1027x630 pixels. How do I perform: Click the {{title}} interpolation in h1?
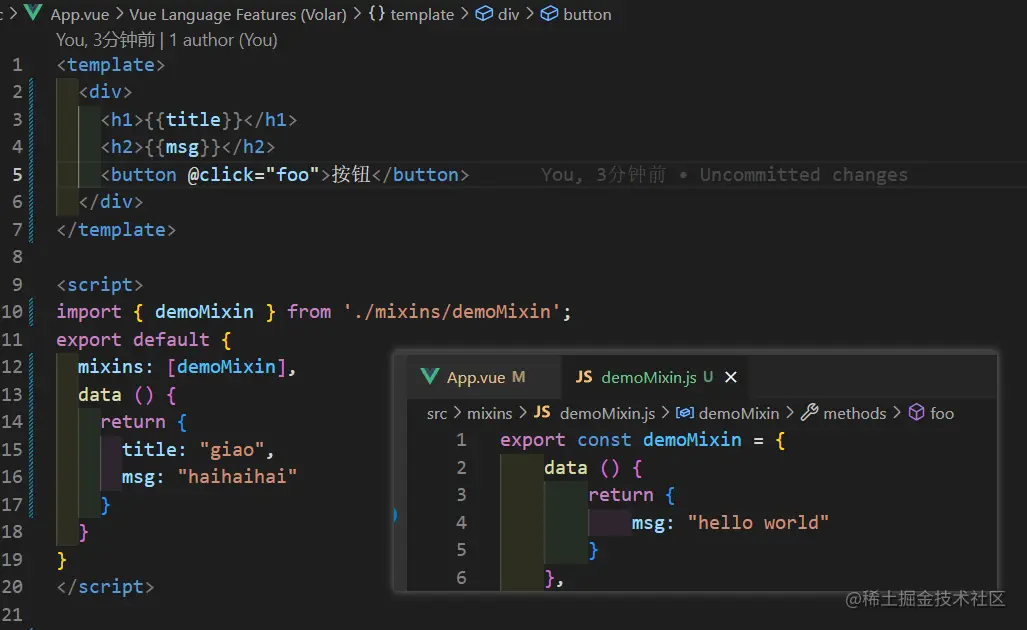coord(193,120)
